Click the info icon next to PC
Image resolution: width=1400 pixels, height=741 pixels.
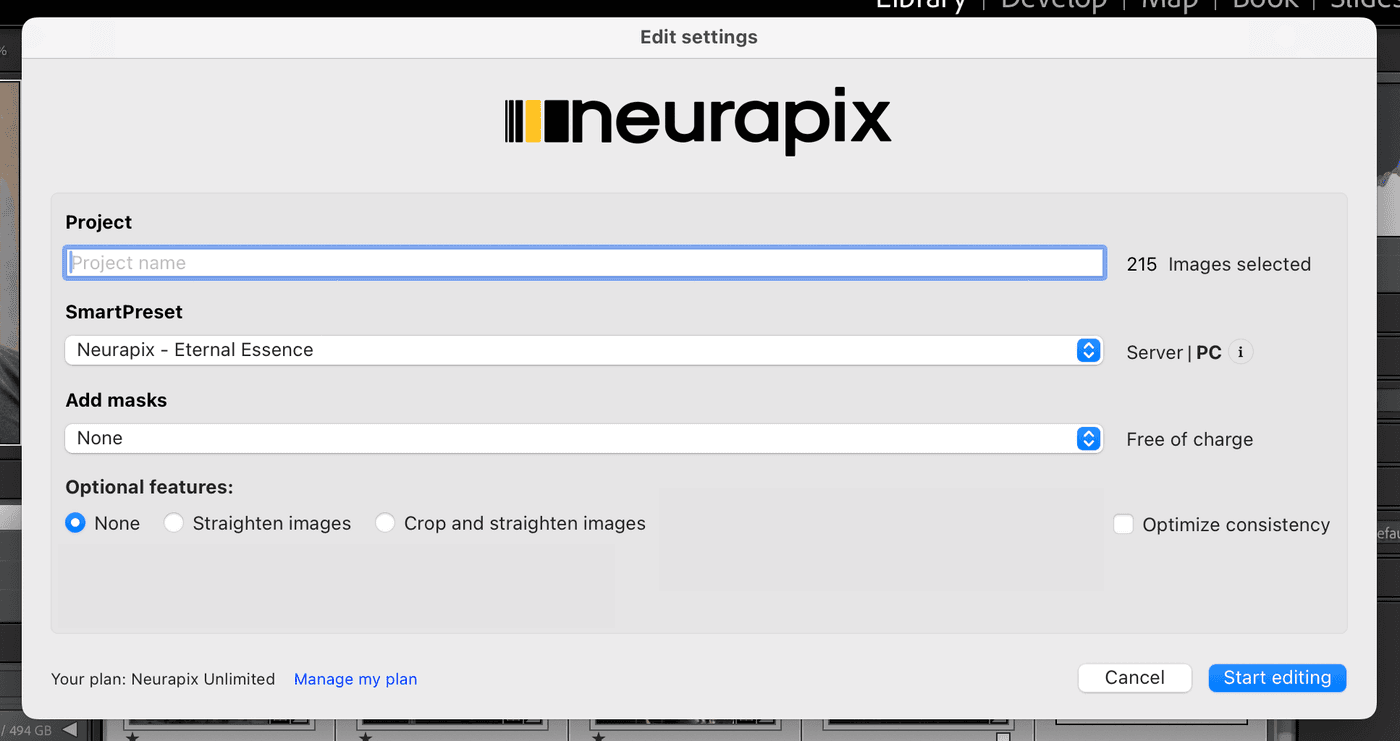tap(1240, 352)
